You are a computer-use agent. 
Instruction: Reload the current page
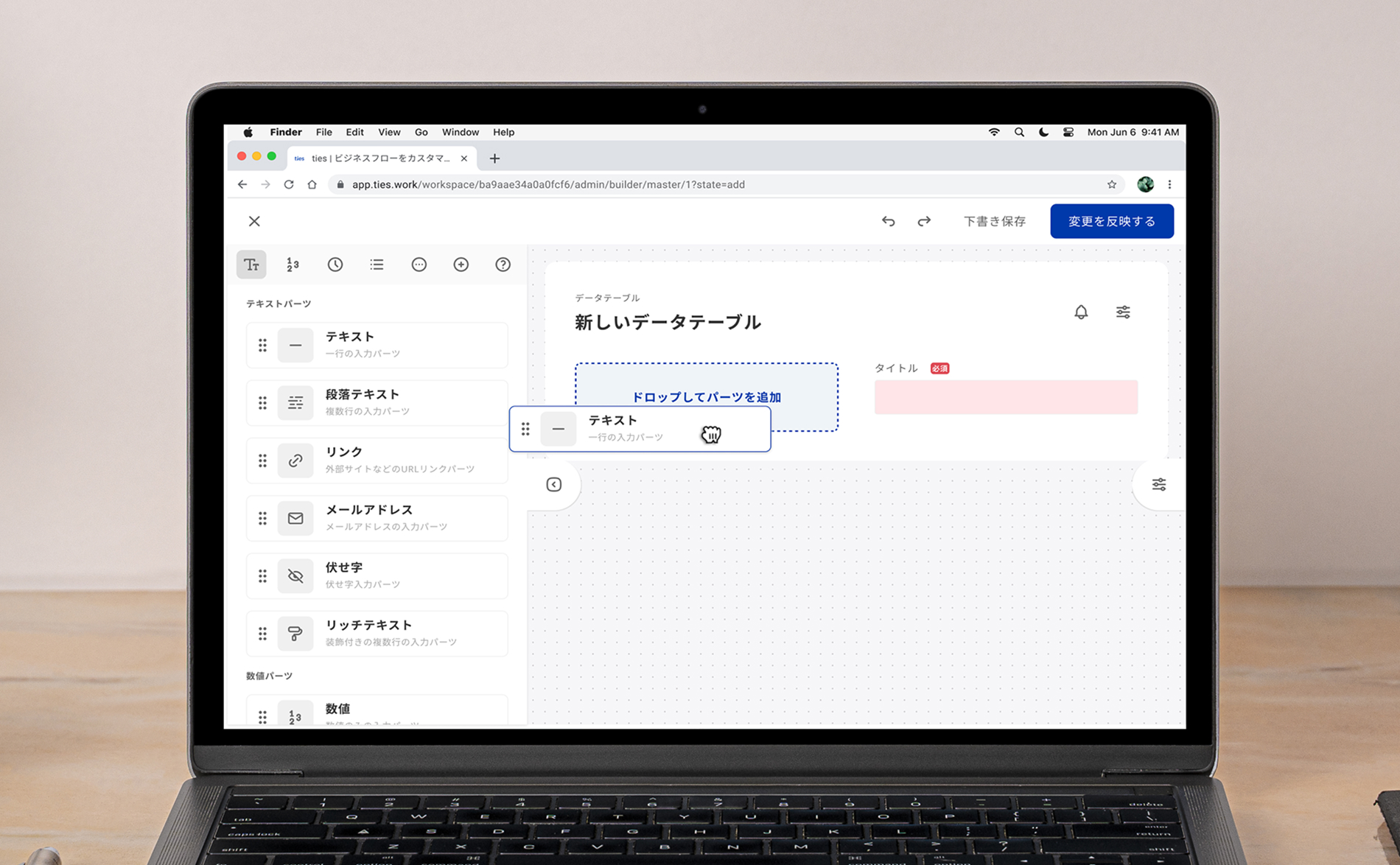click(289, 185)
